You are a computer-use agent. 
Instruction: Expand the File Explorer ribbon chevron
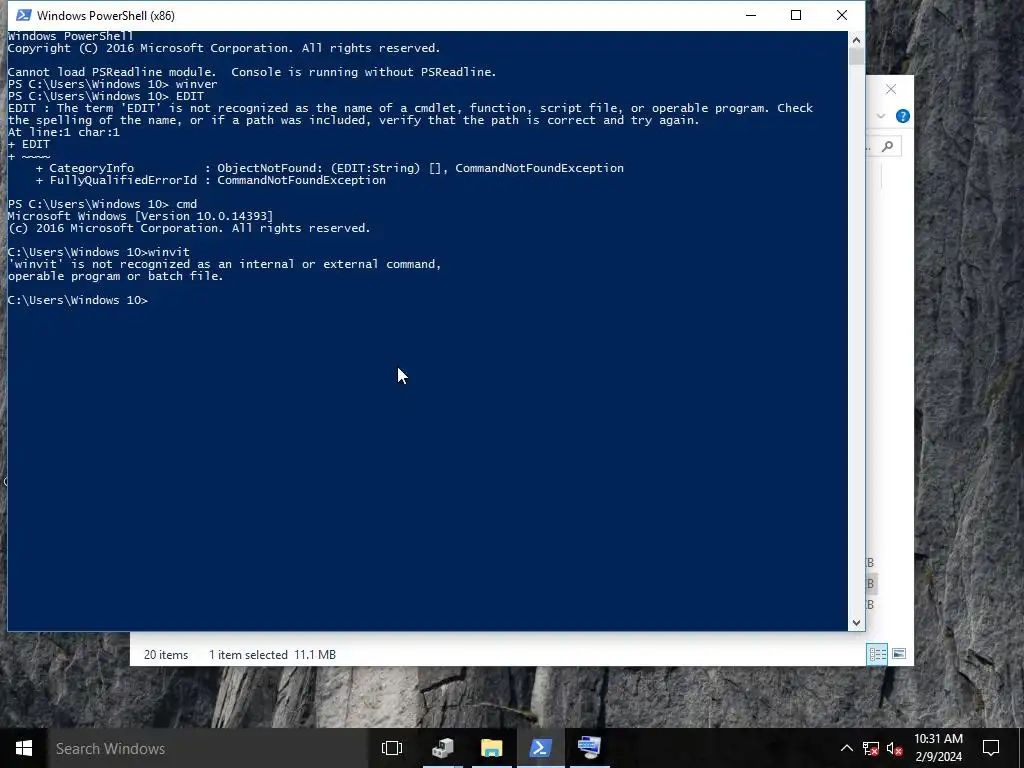[880, 116]
